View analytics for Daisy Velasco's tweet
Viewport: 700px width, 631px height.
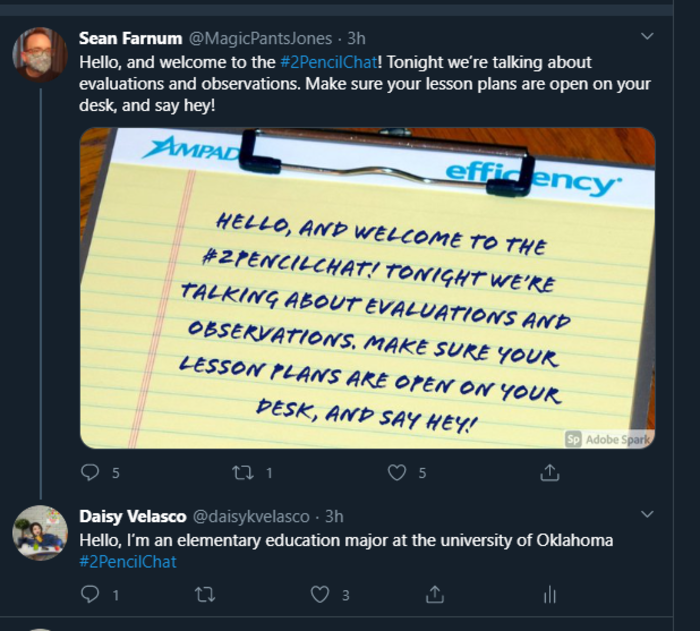(549, 595)
